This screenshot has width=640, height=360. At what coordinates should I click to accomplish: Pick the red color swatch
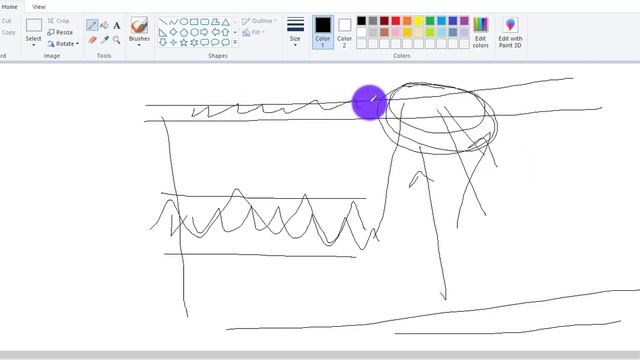coord(396,21)
